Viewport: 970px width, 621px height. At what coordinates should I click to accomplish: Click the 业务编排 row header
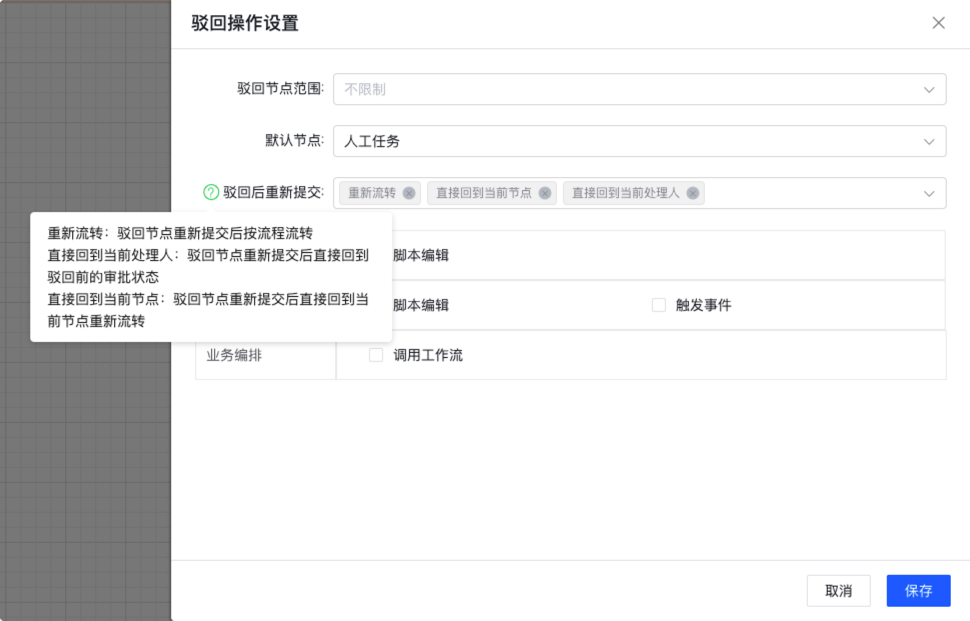235,355
